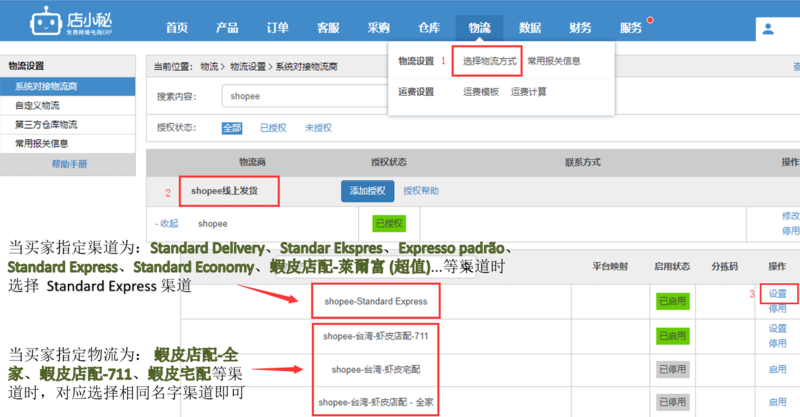This screenshot has height=417, width=800.
Task: Filter authorization status by 全部
Action: coord(232,128)
